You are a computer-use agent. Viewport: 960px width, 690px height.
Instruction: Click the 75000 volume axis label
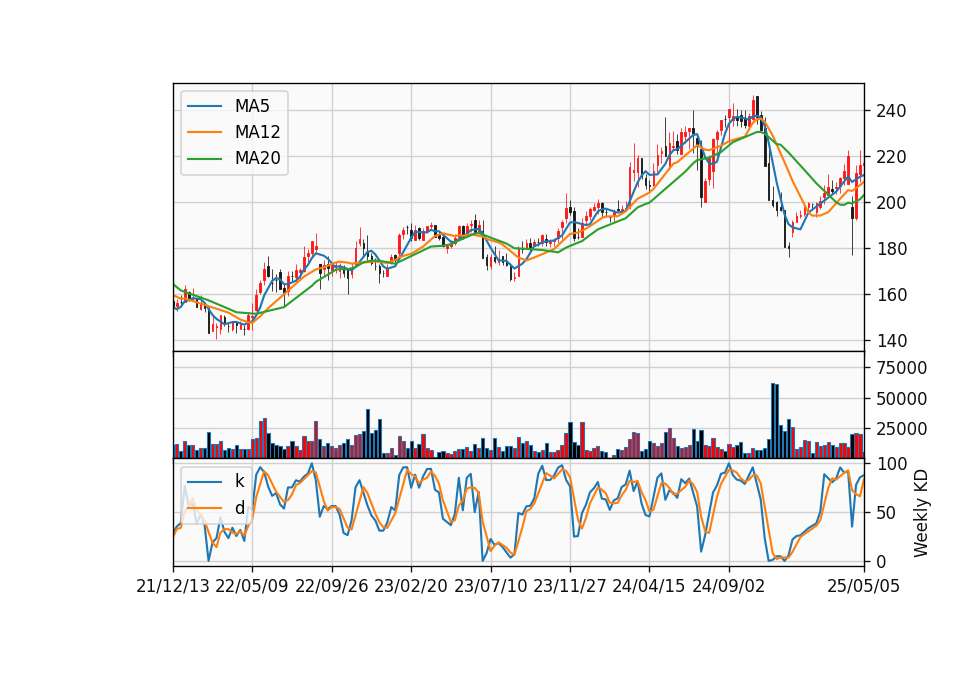[x=901, y=368]
